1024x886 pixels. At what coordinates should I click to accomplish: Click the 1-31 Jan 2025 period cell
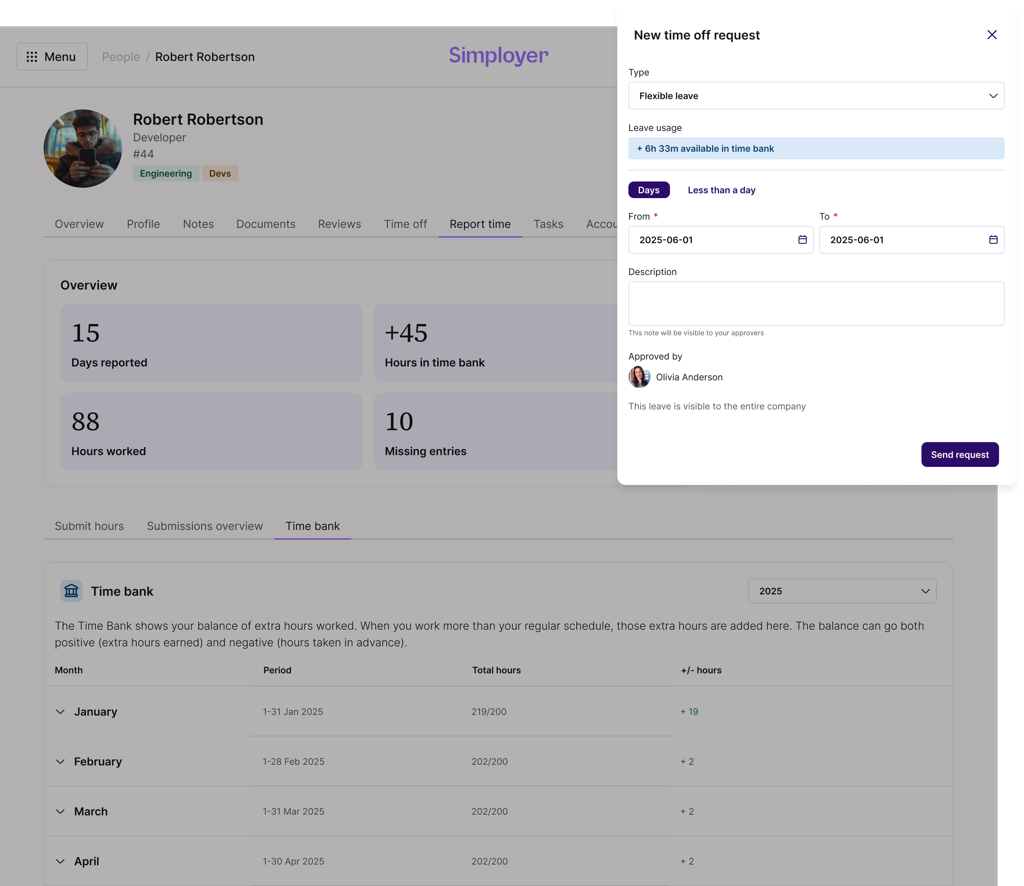click(x=293, y=712)
